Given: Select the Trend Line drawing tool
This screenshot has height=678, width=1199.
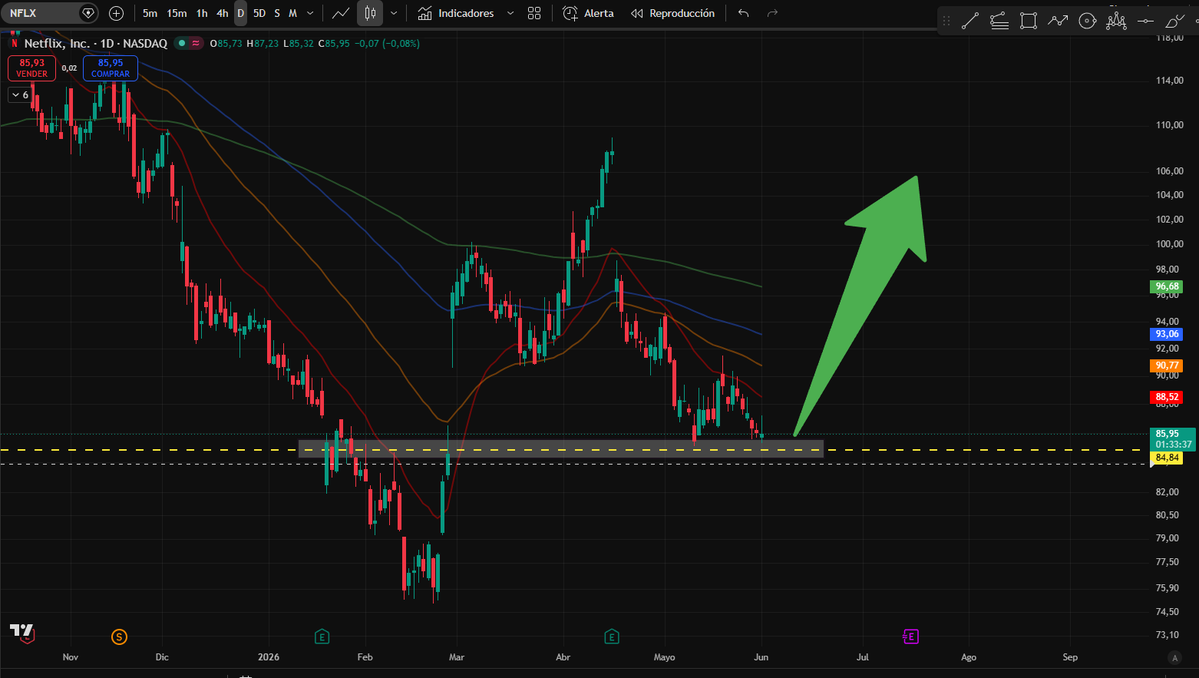Looking at the screenshot, I should (970, 21).
